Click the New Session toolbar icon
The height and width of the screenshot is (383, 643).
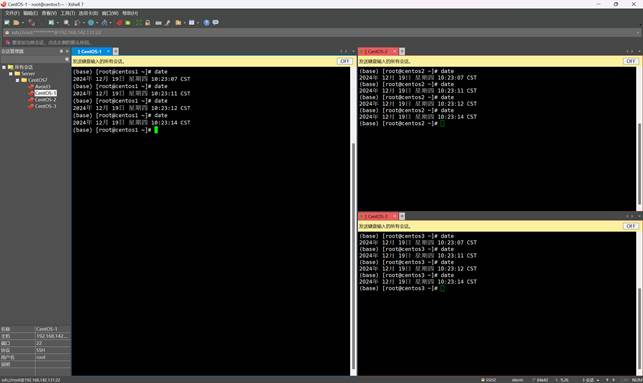coord(7,23)
